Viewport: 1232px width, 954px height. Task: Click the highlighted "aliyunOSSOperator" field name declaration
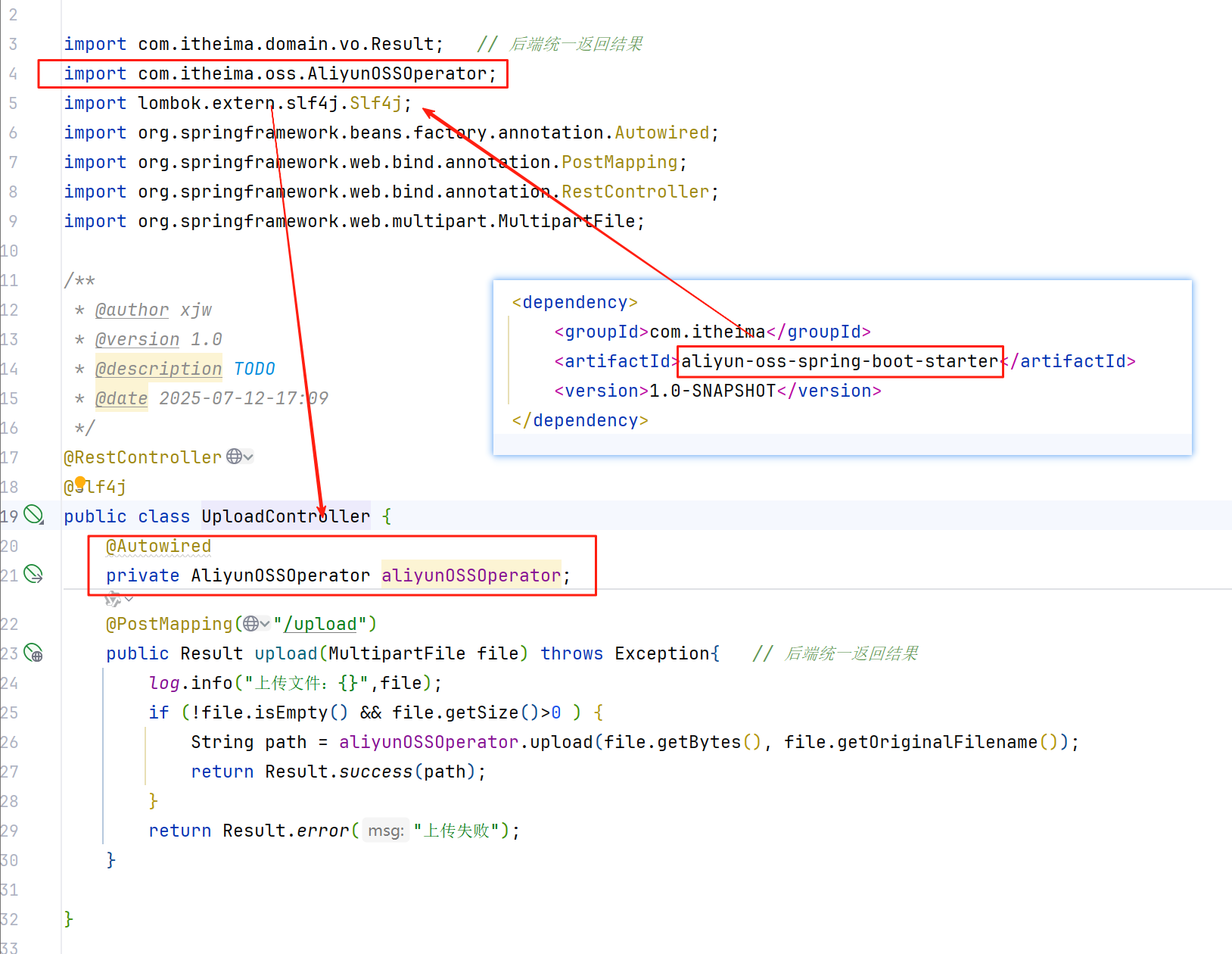[x=471, y=575]
